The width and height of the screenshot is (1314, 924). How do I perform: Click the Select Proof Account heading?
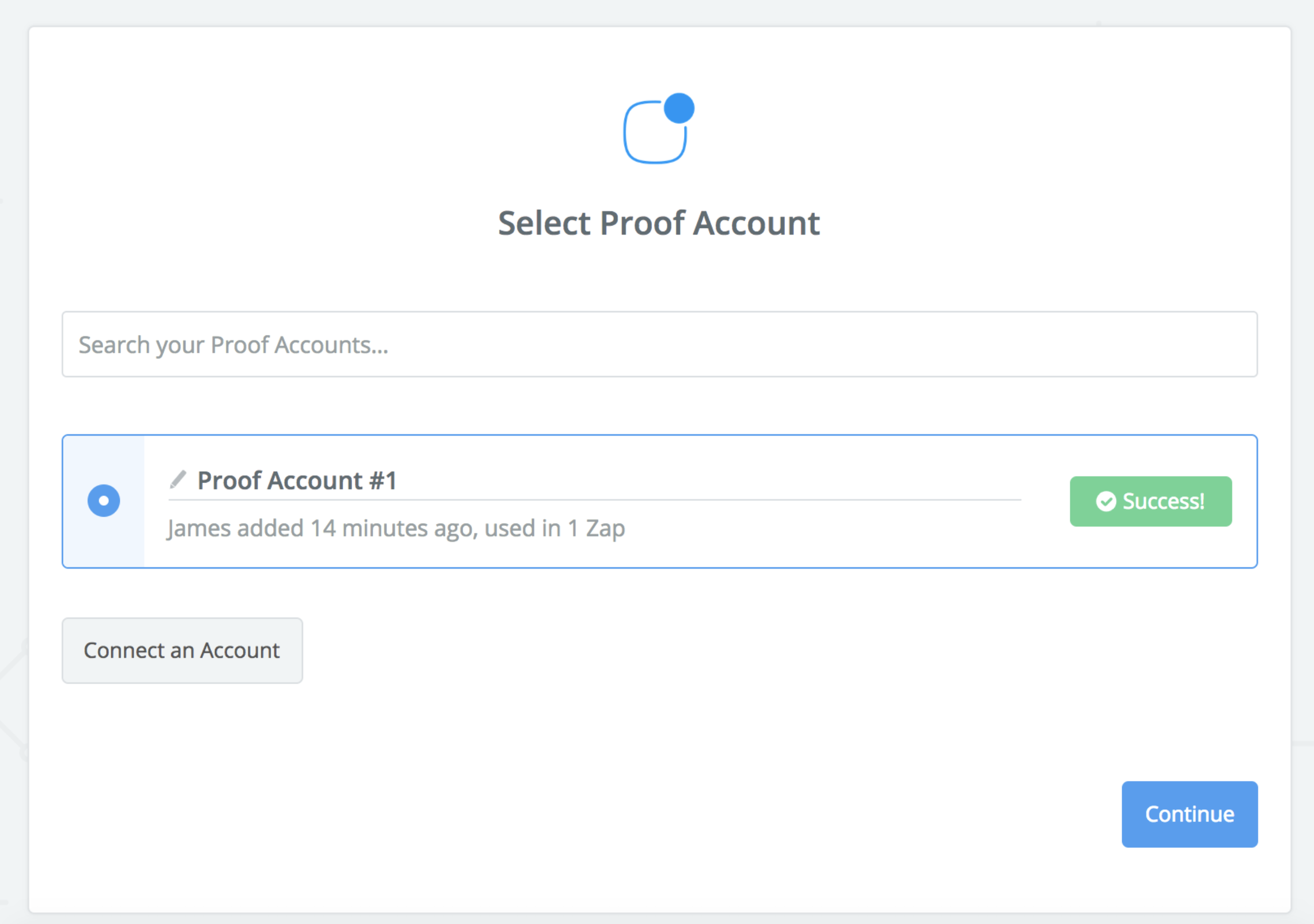(659, 223)
